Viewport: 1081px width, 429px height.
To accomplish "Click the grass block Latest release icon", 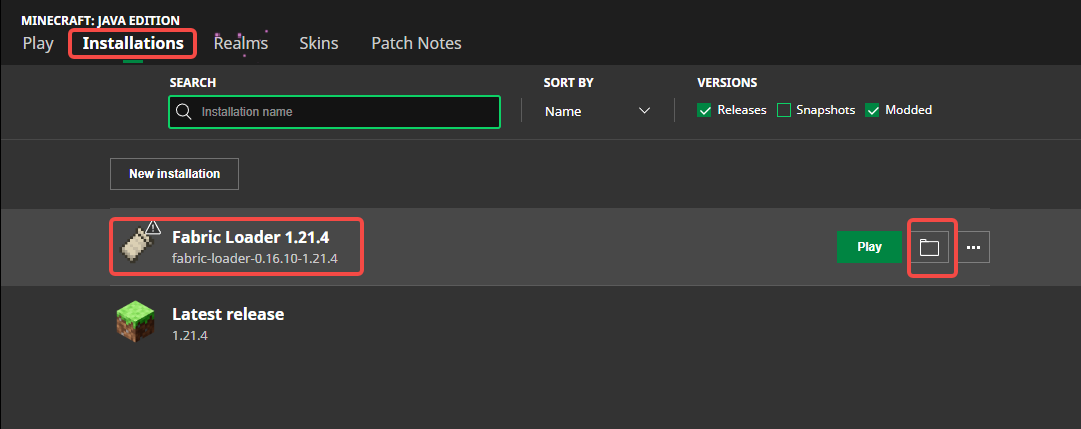I will (133, 324).
